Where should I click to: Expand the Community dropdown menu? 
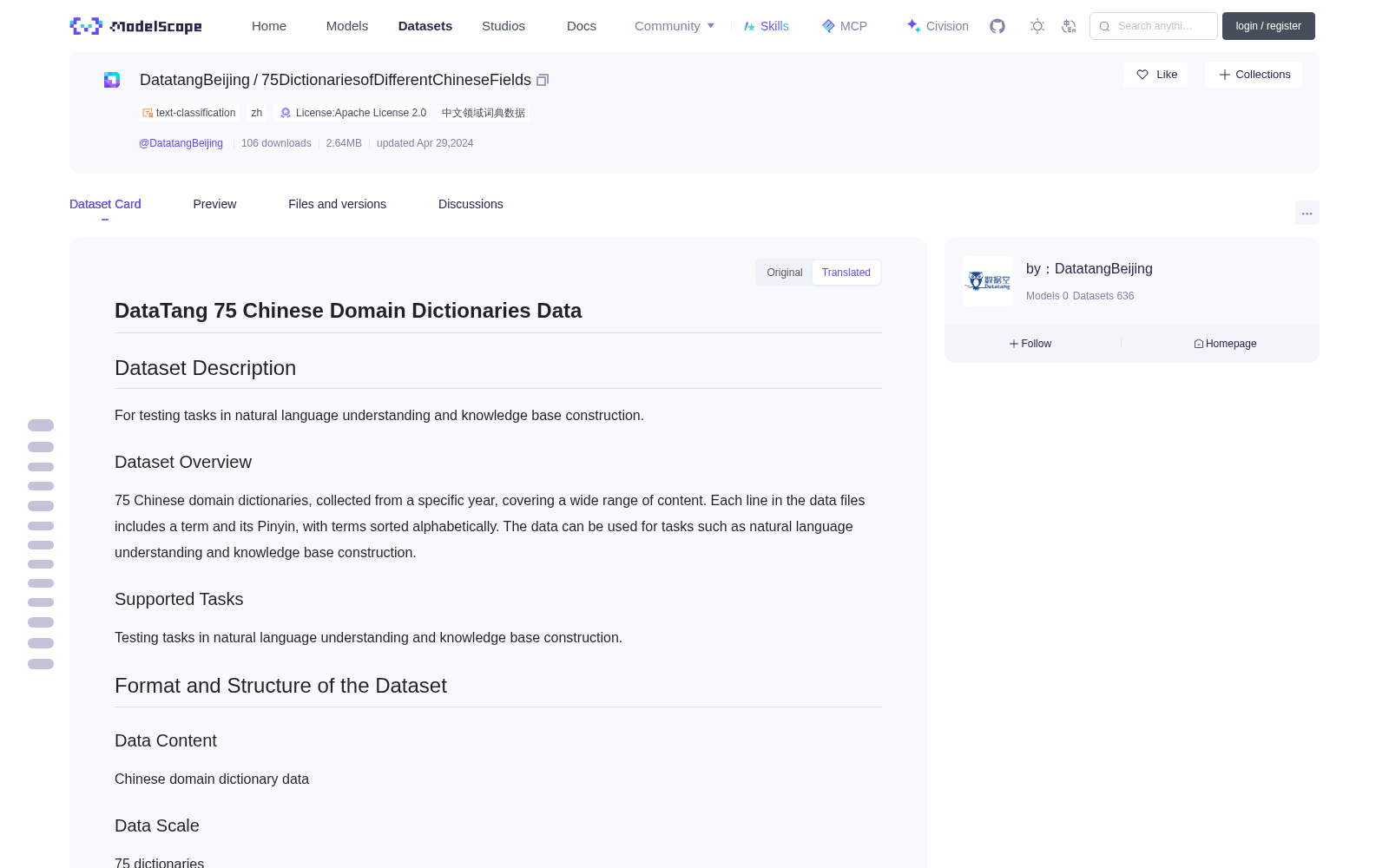point(675,26)
